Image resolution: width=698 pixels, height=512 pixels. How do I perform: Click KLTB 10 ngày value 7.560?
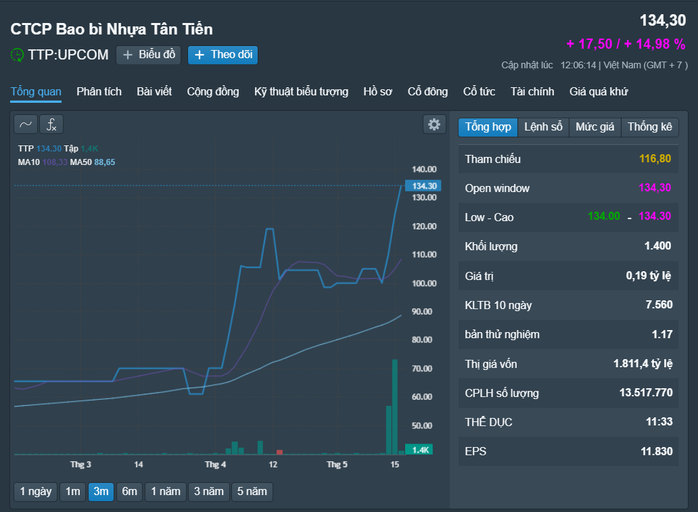659,305
